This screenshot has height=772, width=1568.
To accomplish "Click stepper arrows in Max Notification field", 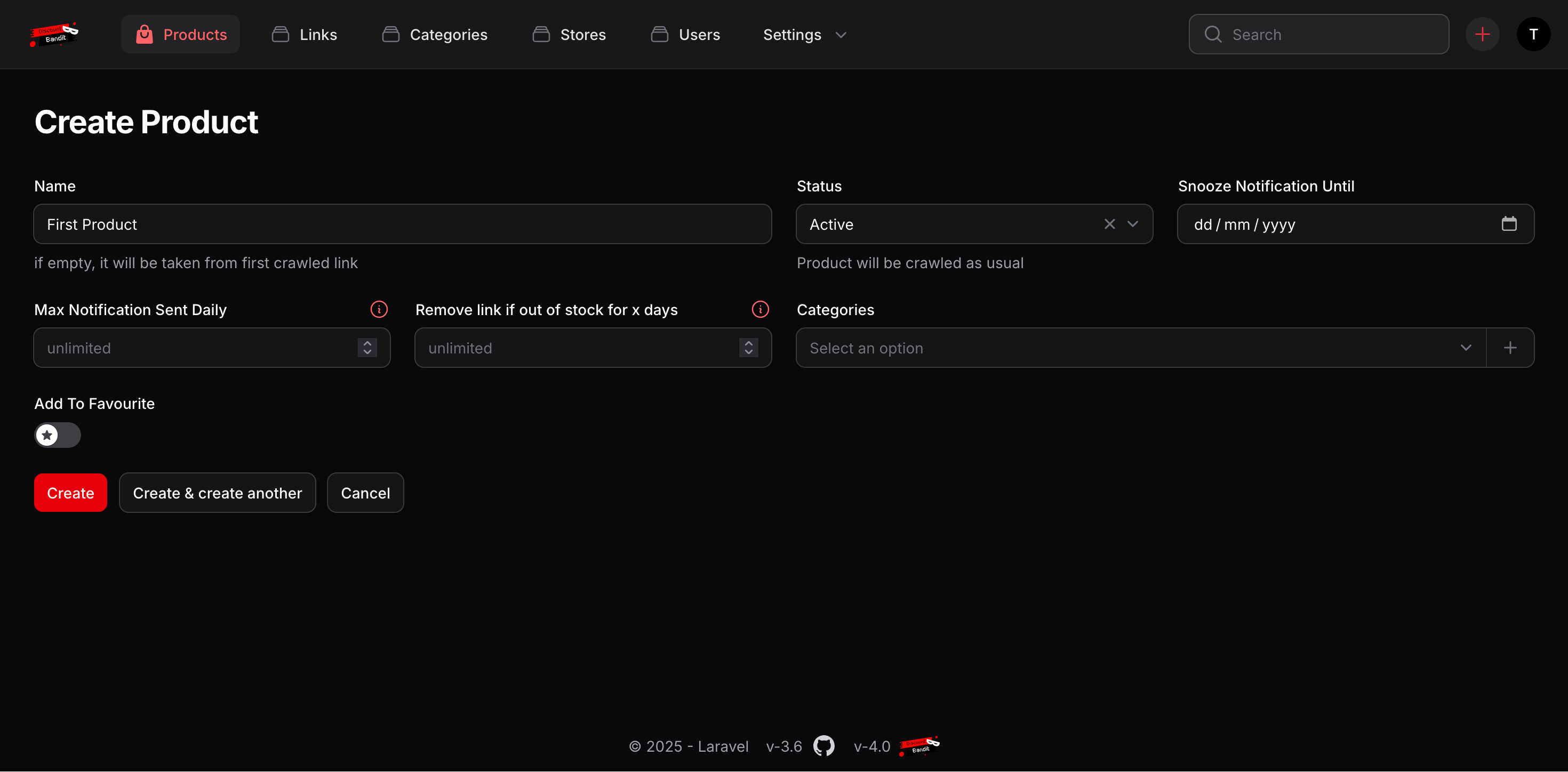I will tap(367, 348).
